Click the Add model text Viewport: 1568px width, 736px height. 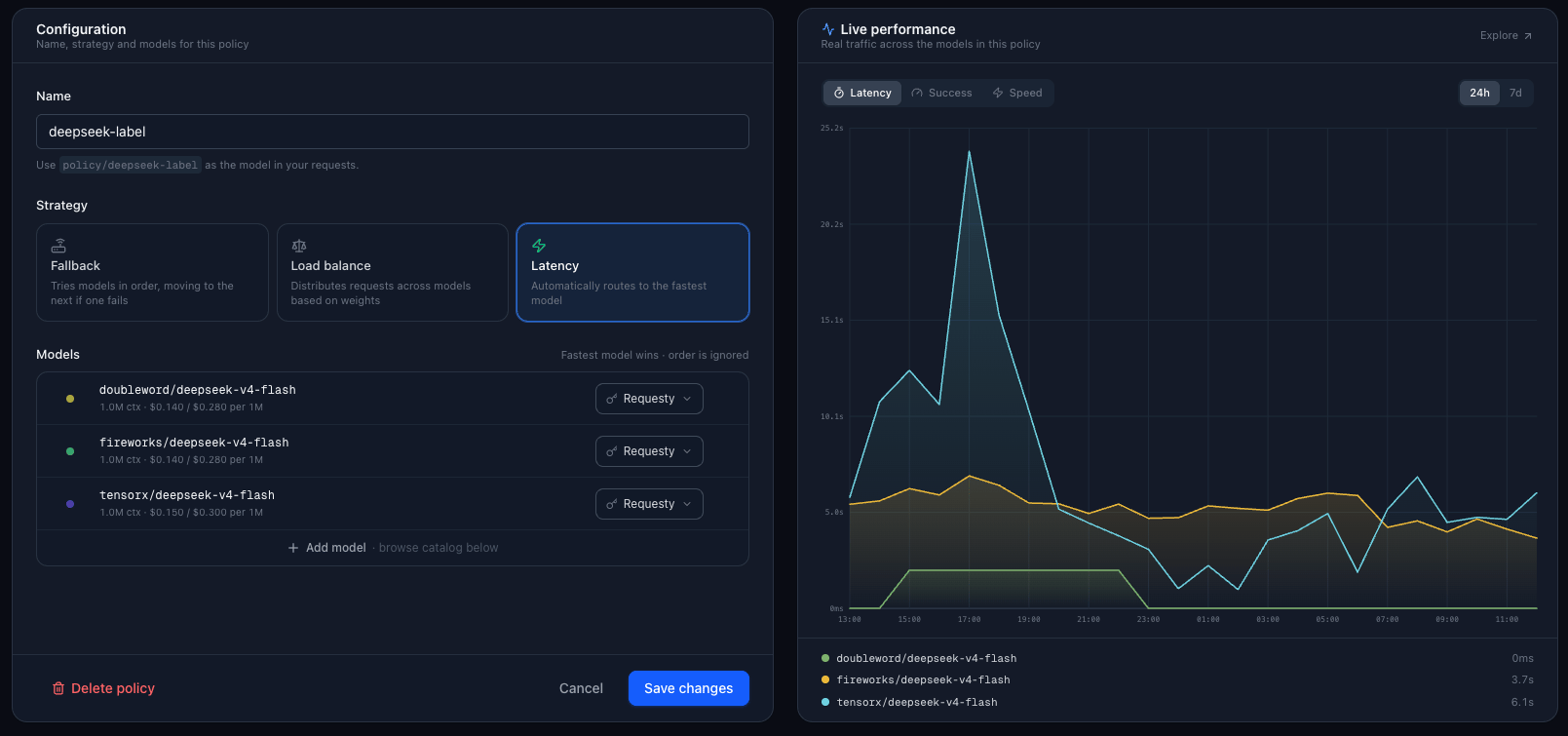[x=336, y=548]
